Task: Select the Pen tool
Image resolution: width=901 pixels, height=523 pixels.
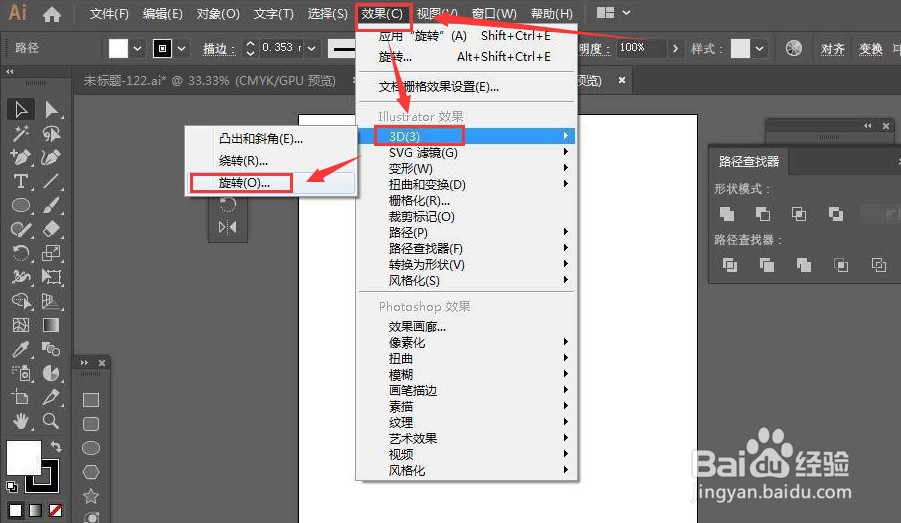Action: pos(21,157)
